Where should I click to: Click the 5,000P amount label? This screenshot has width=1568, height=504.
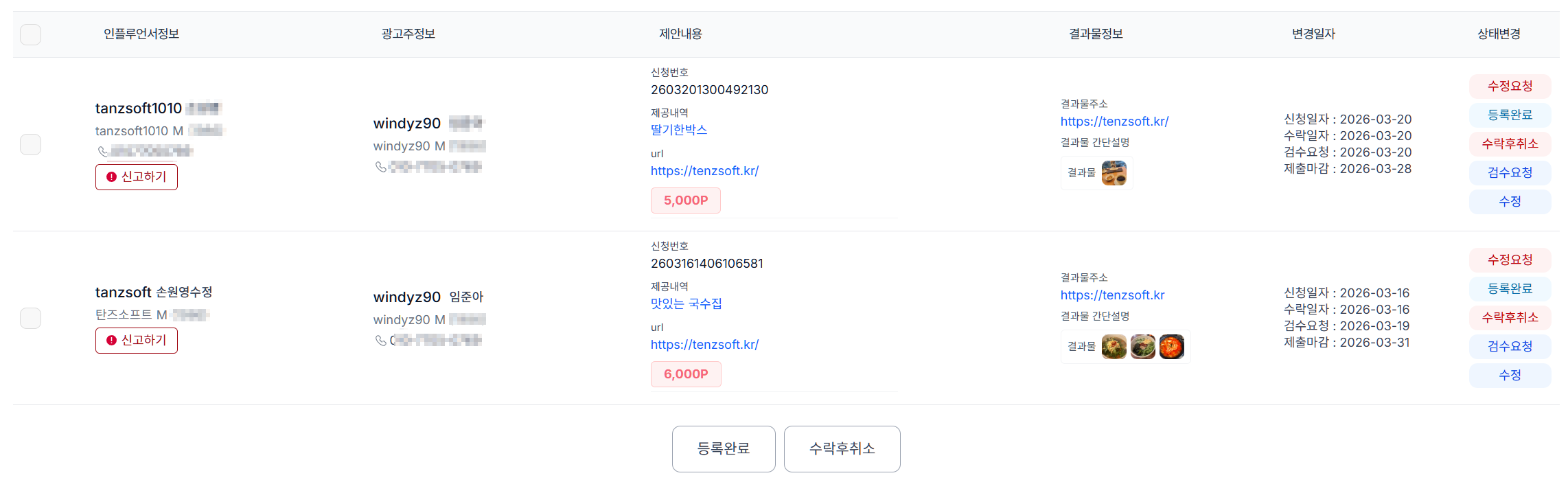point(685,201)
